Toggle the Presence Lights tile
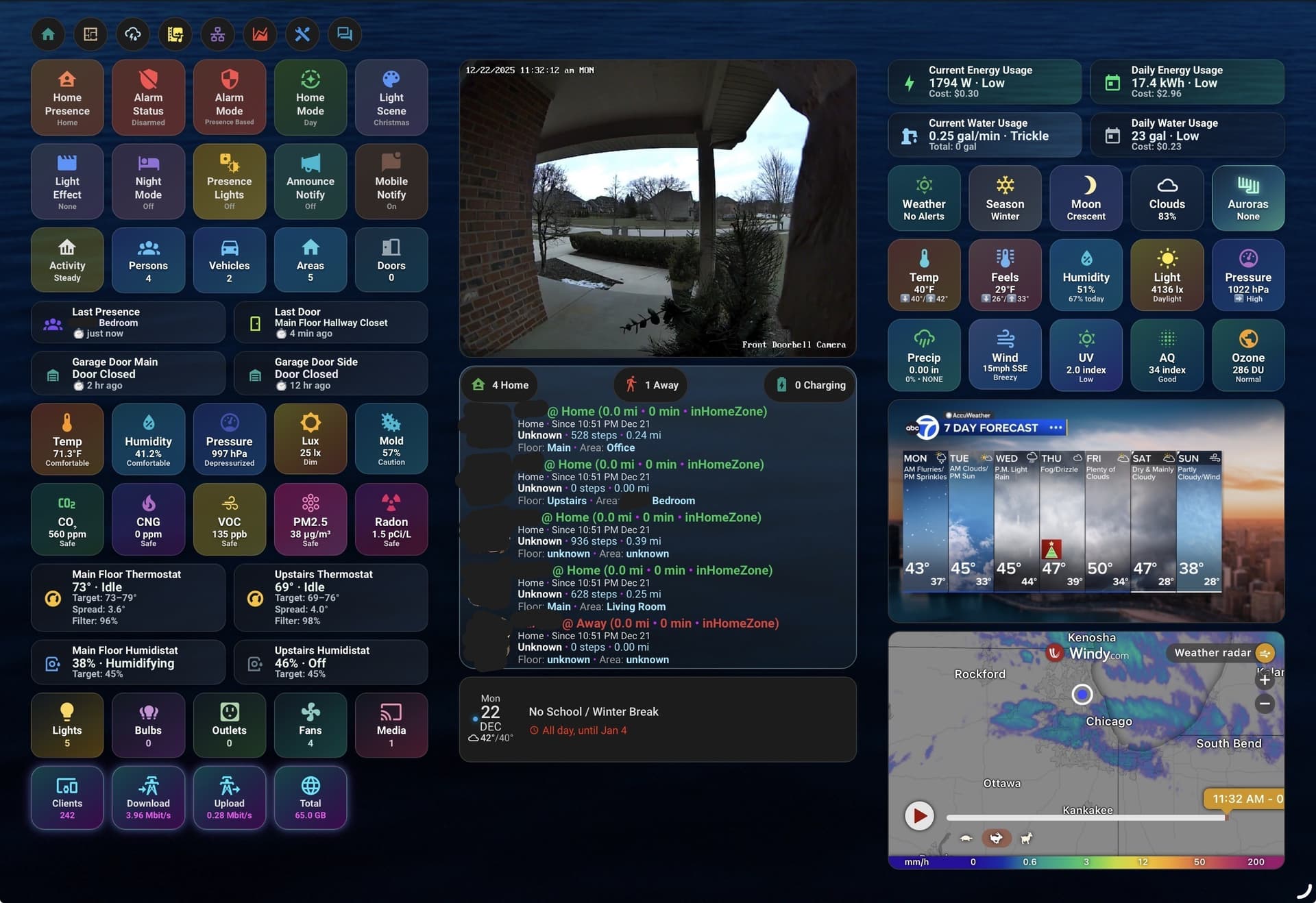The width and height of the screenshot is (1316, 903). coord(229,182)
